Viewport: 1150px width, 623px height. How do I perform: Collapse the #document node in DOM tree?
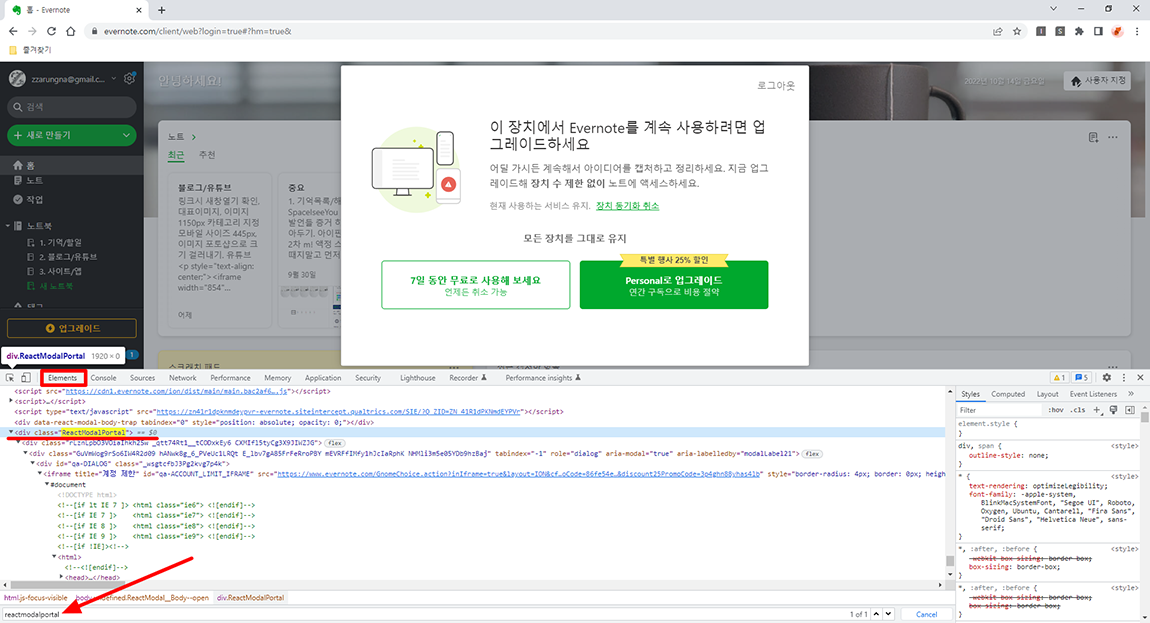click(47, 484)
